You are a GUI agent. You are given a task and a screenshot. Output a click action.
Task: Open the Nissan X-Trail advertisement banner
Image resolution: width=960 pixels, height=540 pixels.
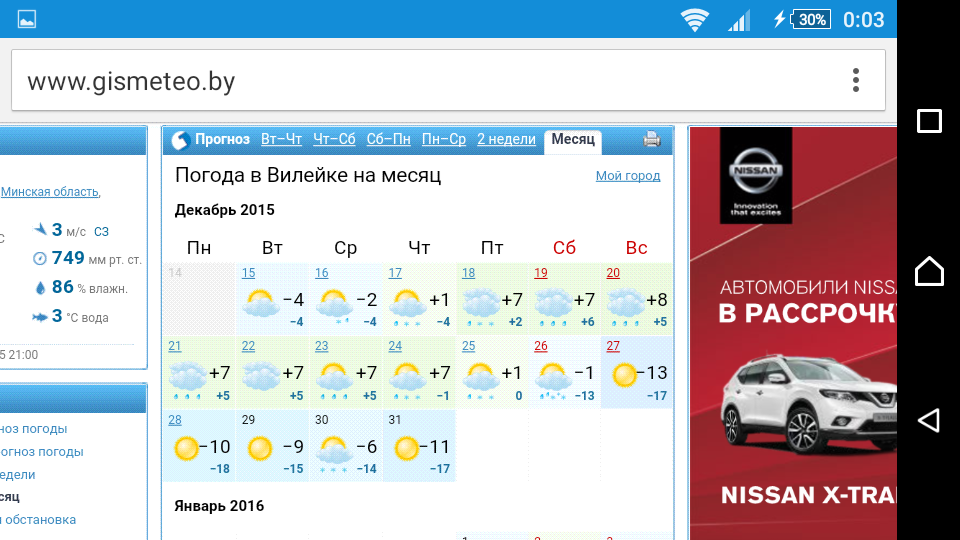(792, 330)
